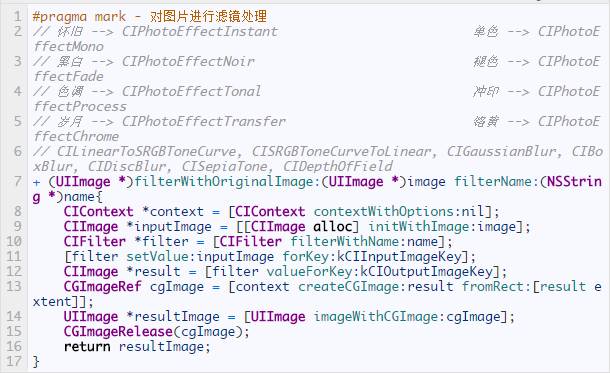Click the CIPhotoEffectTonal comment text
610x374 pixels.
pyautogui.click(x=191, y=91)
